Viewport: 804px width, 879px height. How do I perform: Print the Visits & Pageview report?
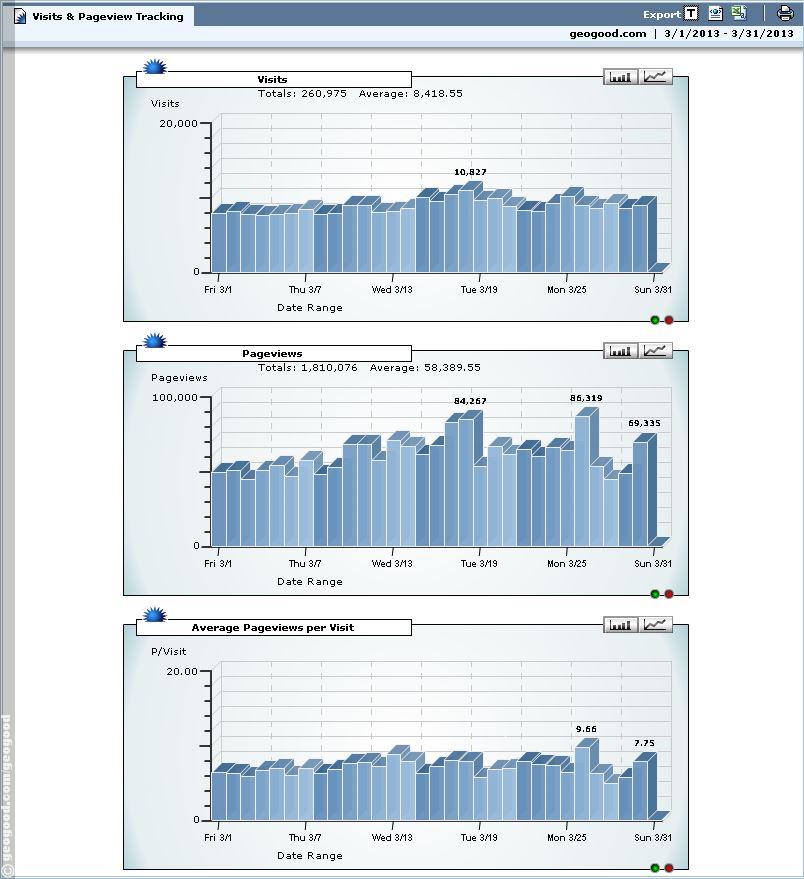pos(785,14)
